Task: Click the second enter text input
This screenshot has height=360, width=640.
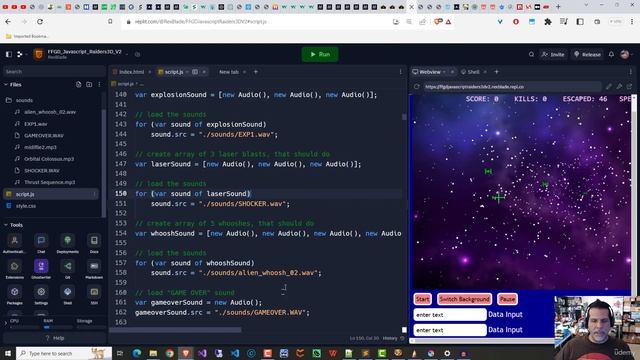Action: [x=450, y=330]
